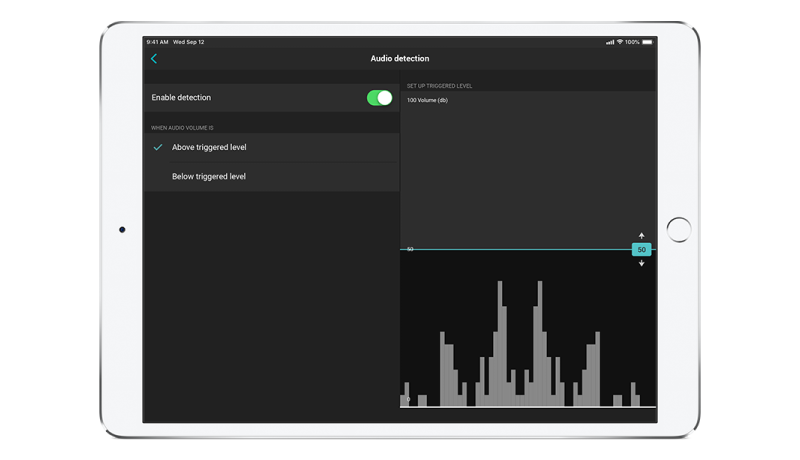Click the Wi-Fi status icon
Viewport: 800px width, 460px height.
tap(619, 42)
